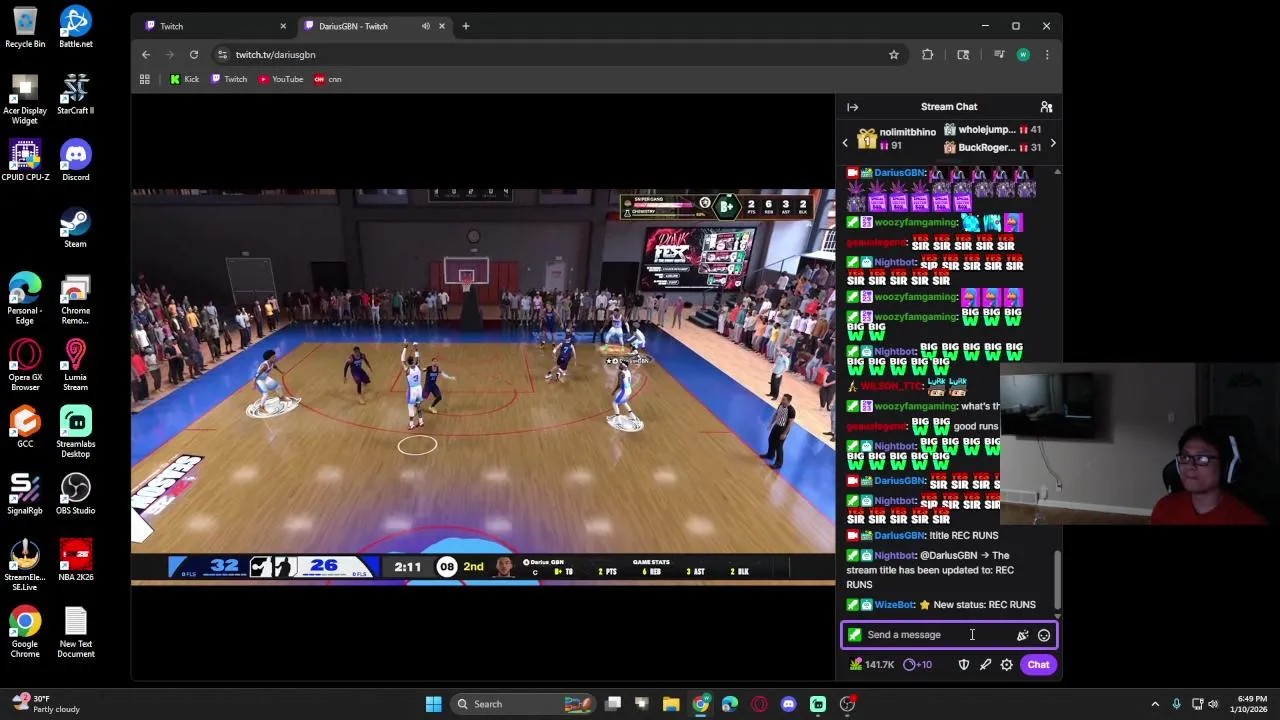Bookmark this page with the star icon
The image size is (1280, 720).
pyautogui.click(x=894, y=55)
